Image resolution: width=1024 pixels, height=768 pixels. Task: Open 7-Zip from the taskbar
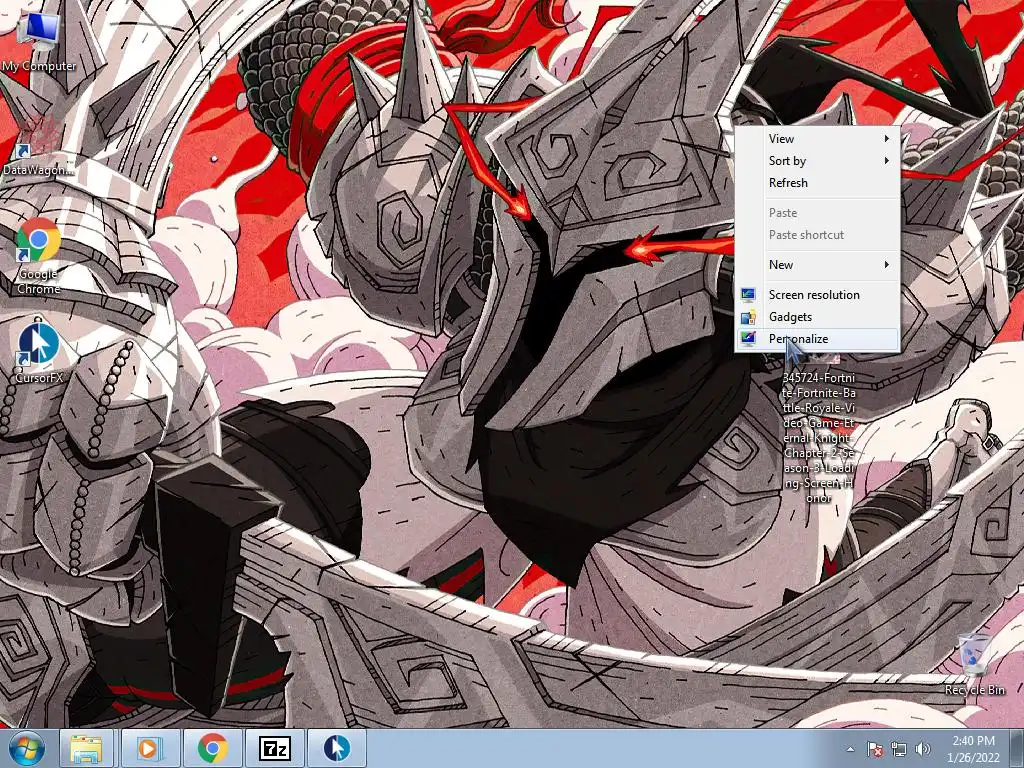click(x=275, y=748)
